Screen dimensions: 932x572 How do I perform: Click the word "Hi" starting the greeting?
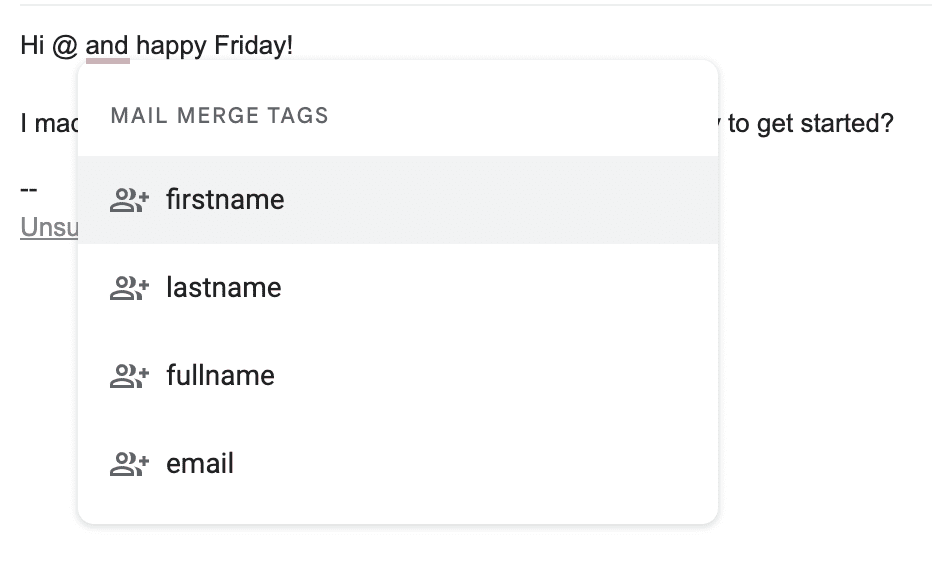tap(32, 46)
